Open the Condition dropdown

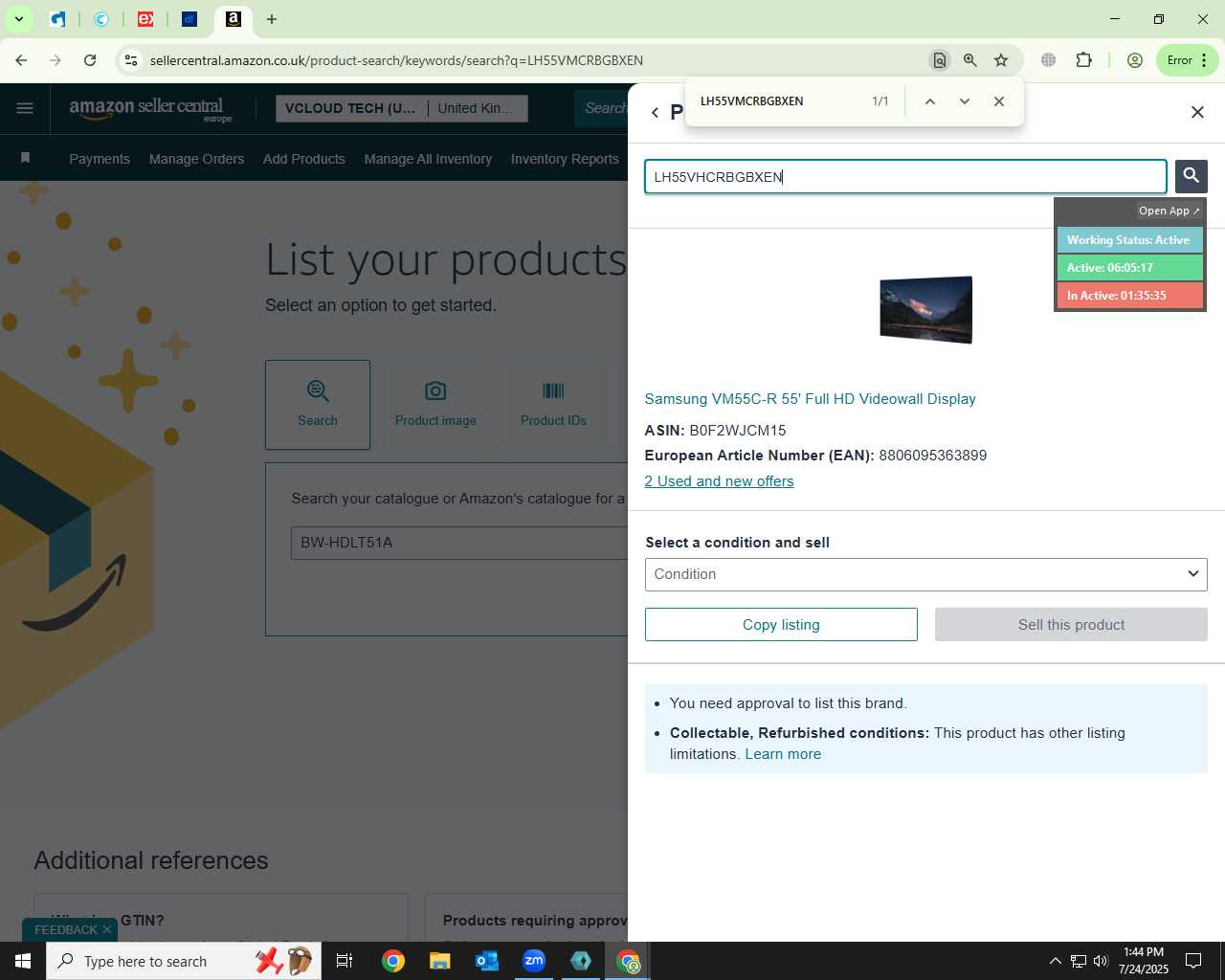[925, 574]
